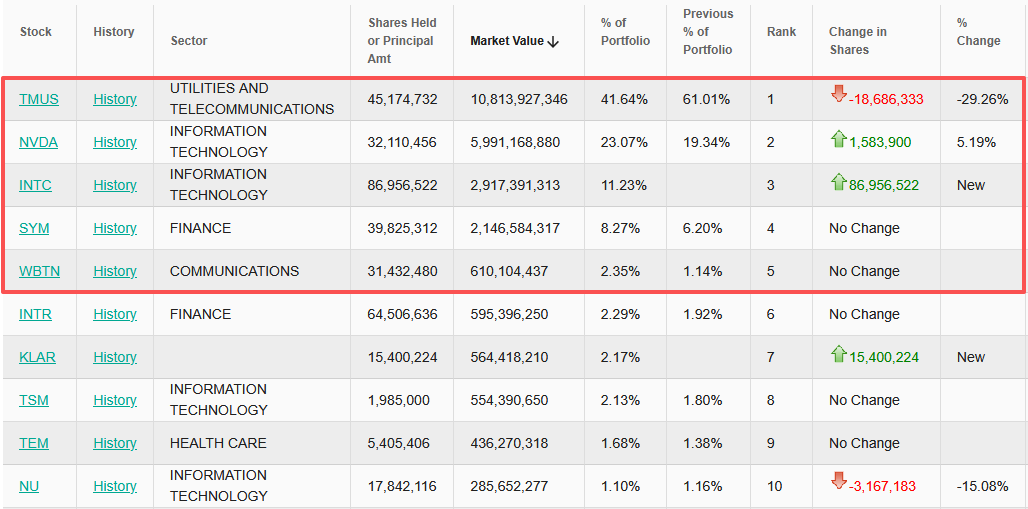Open the TMUS stock link
Screen dimensions: 1028x509
39,99
